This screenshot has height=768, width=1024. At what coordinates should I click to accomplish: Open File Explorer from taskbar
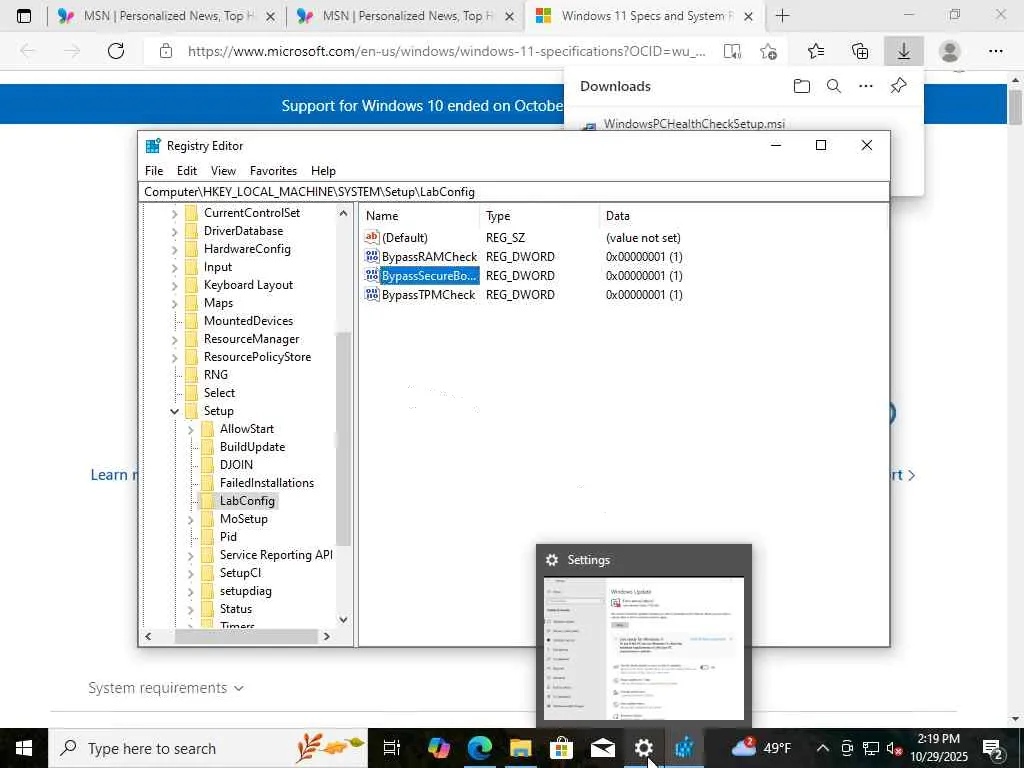520,748
